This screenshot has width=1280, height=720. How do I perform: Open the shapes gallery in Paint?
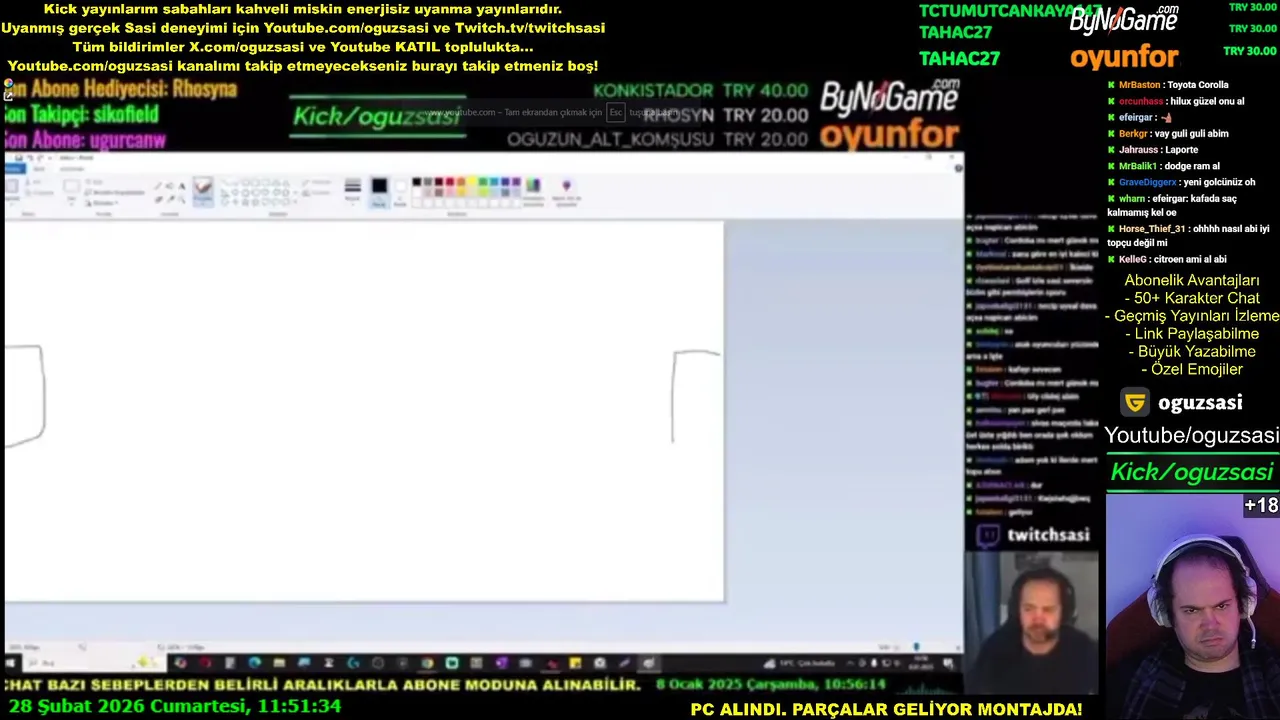pyautogui.click(x=257, y=192)
